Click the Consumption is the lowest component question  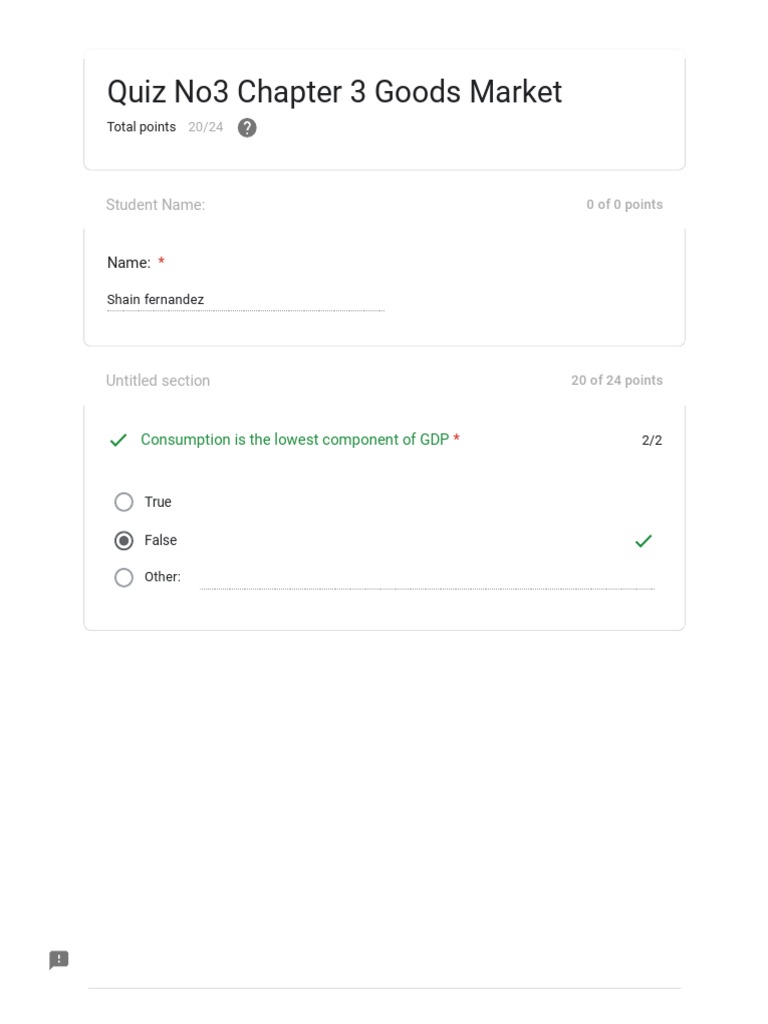pos(294,440)
